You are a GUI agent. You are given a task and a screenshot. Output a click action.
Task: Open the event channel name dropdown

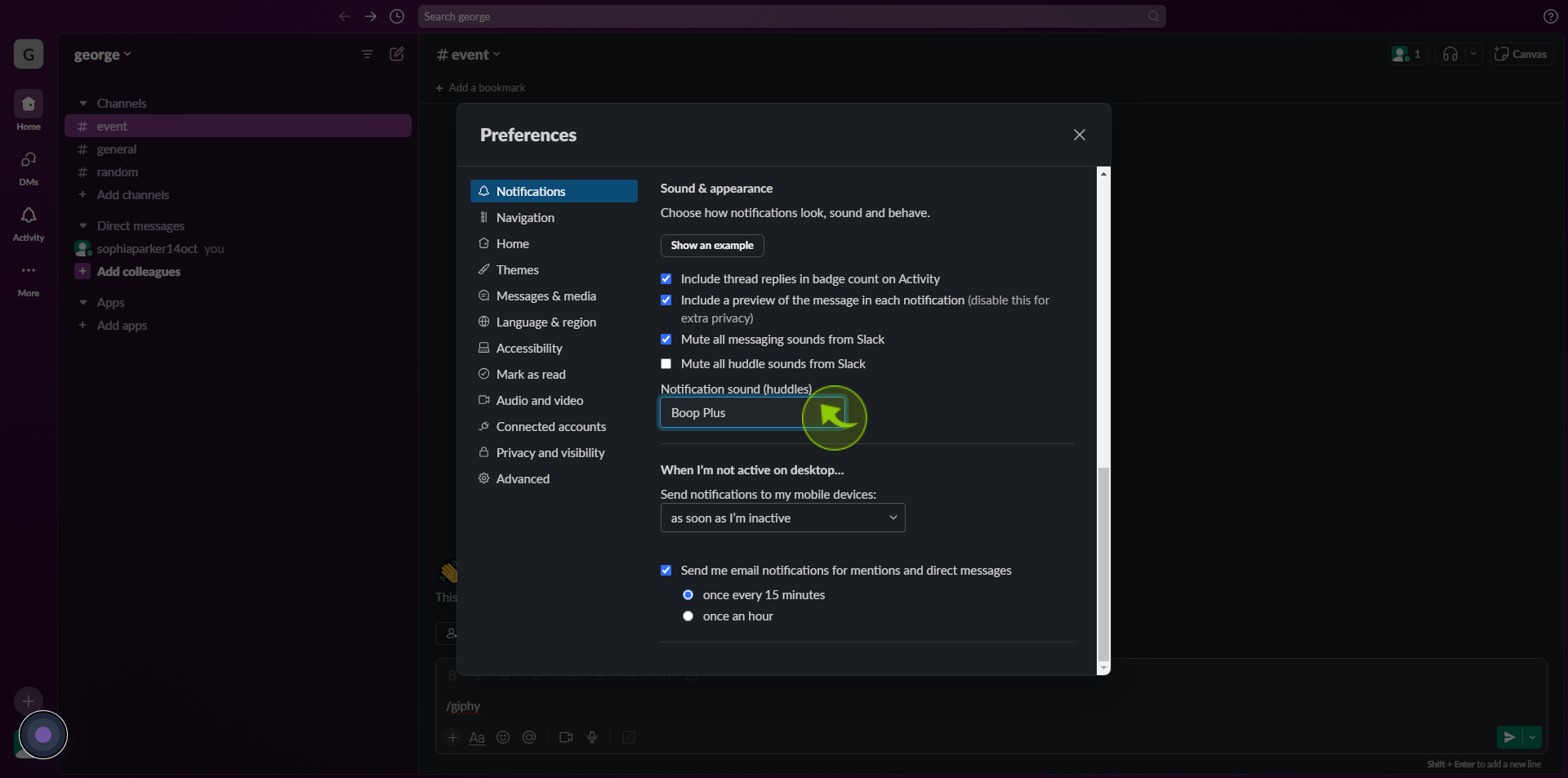click(x=468, y=55)
